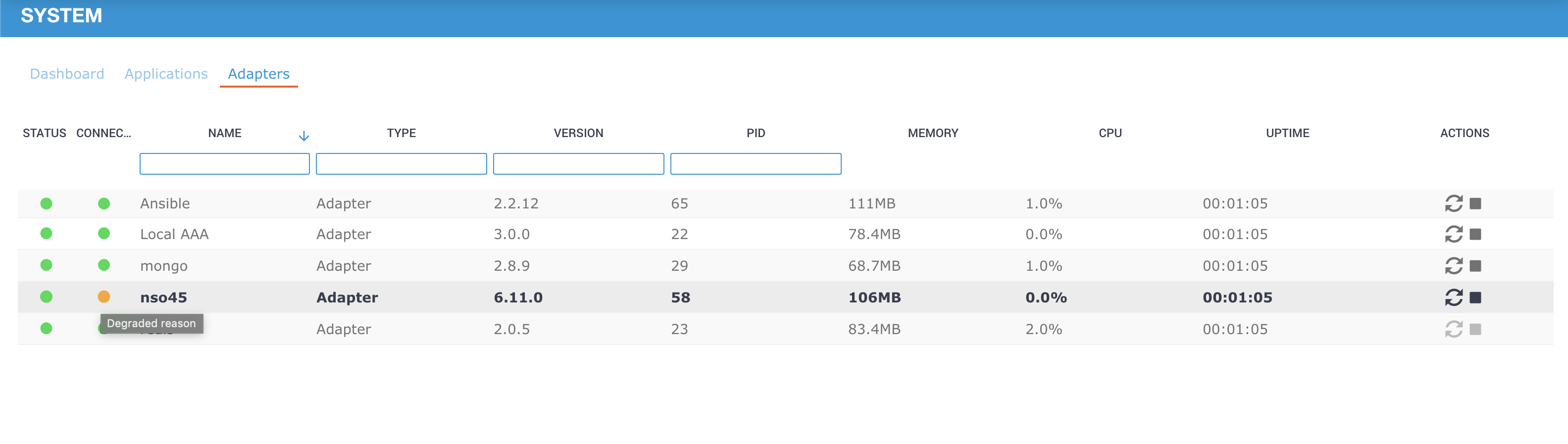The height and width of the screenshot is (444, 1568).
Task: Click the PID 58 cell
Action: click(680, 297)
